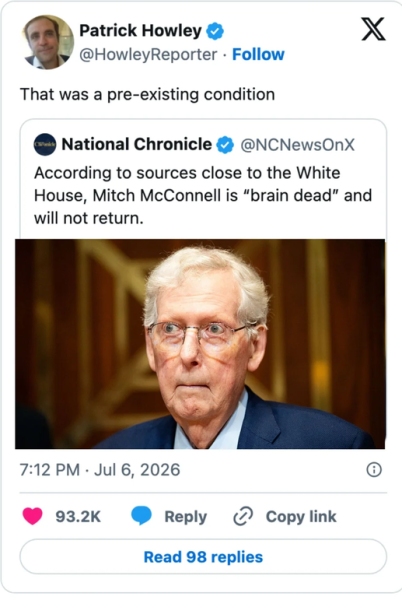
Task: Click the X logo icon
Action: click(x=373, y=29)
